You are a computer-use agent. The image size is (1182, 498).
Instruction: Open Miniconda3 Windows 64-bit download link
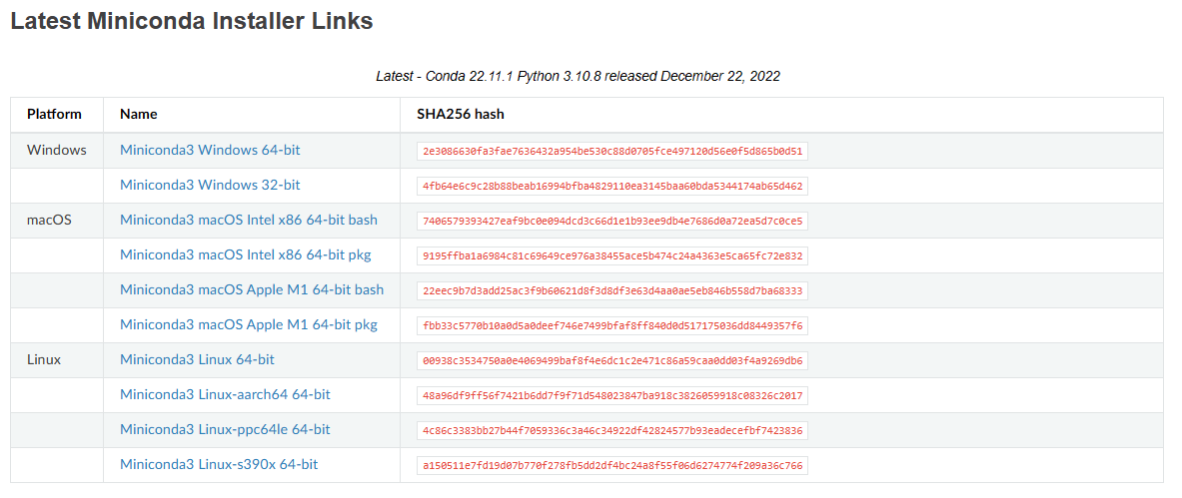coord(210,150)
